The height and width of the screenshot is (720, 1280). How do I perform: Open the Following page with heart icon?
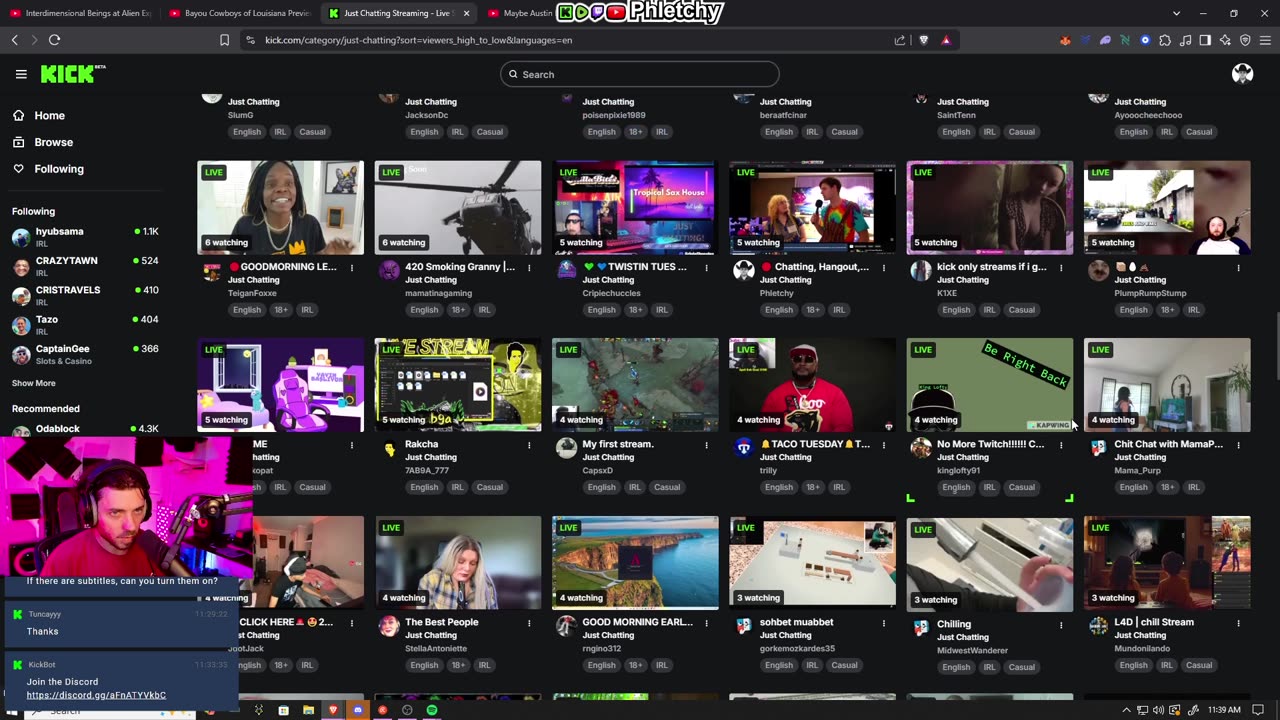(x=59, y=169)
